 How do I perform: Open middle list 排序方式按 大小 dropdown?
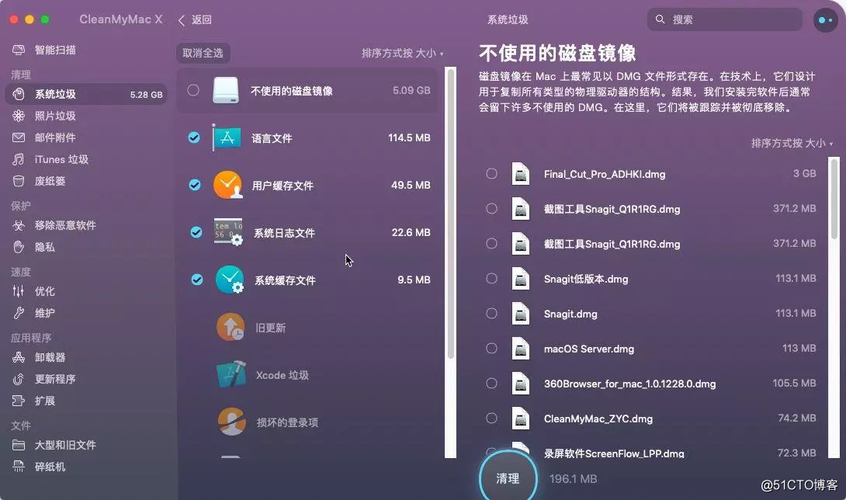[402, 53]
